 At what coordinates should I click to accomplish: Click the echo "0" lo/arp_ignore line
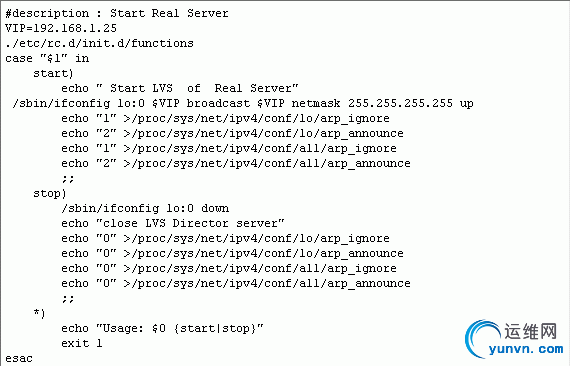click(225, 238)
